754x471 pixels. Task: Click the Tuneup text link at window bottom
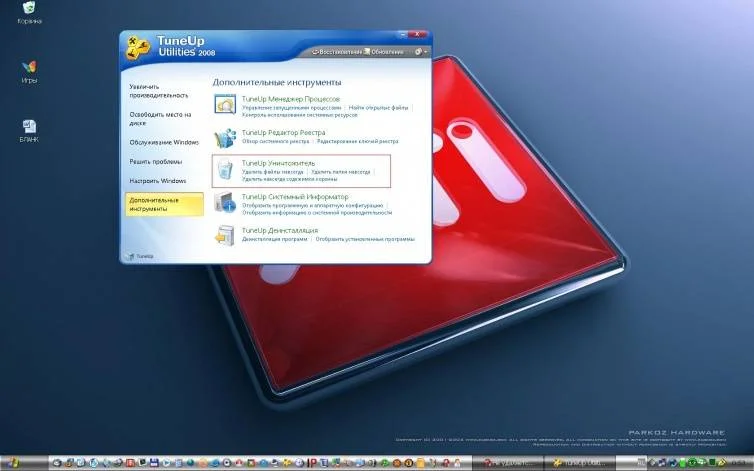click(145, 256)
